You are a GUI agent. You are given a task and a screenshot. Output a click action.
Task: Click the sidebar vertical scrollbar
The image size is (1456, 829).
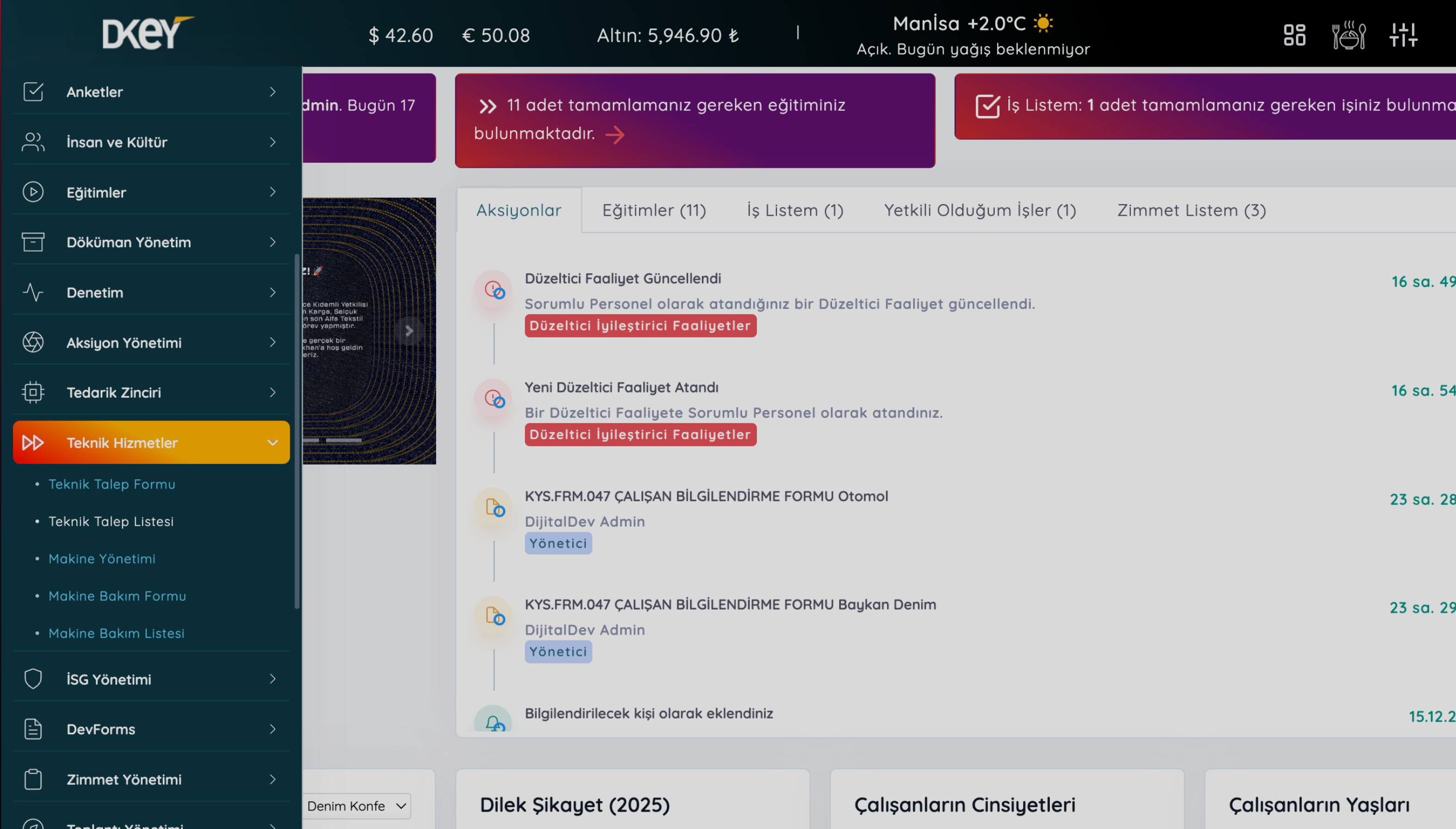(297, 430)
